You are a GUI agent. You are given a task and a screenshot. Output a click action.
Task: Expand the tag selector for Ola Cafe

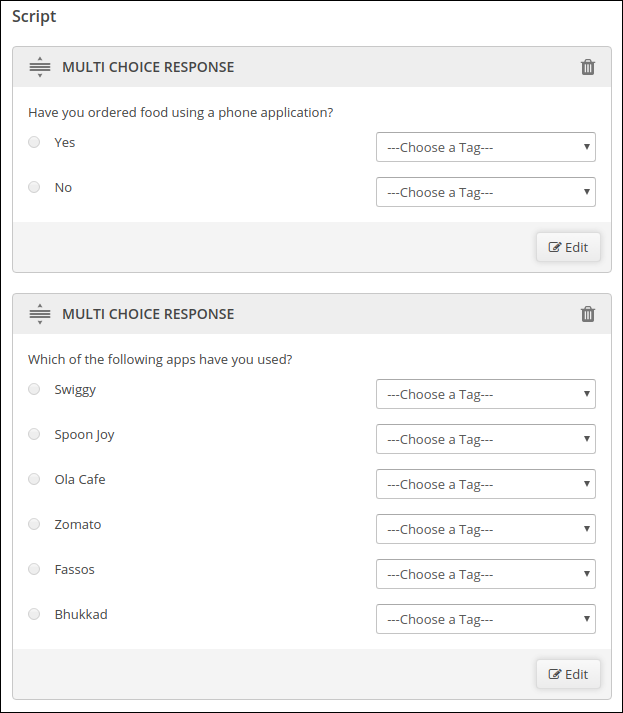[486, 484]
